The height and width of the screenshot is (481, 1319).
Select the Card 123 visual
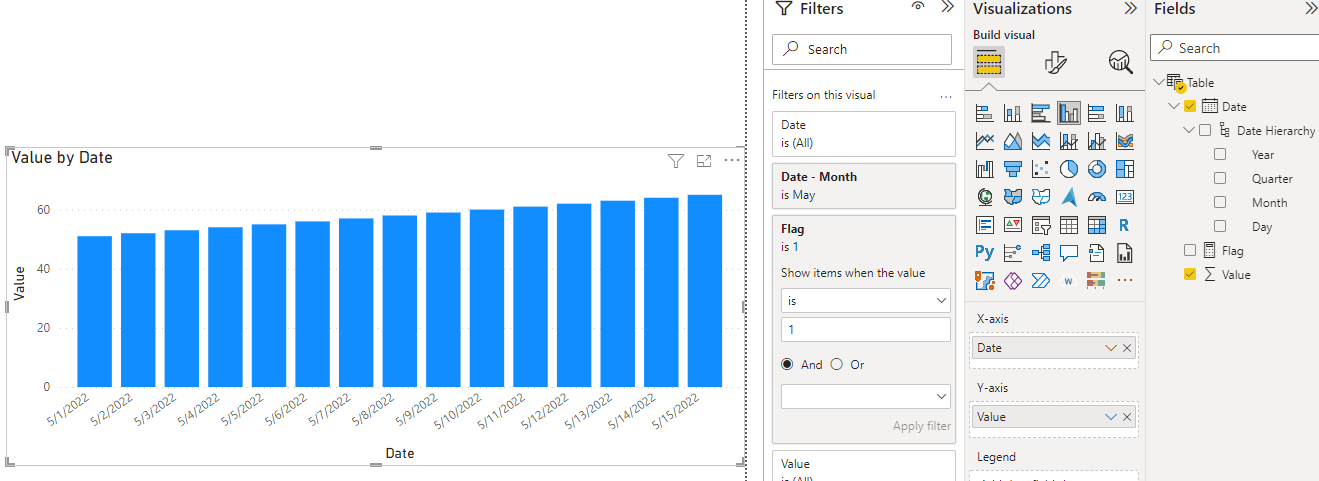(x=1124, y=197)
